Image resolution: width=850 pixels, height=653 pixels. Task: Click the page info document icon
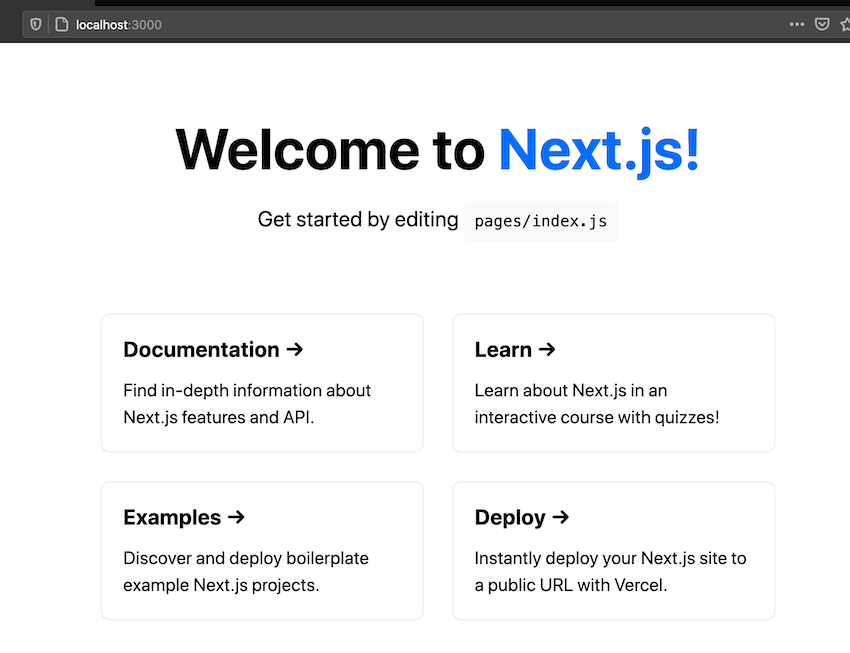(x=62, y=24)
